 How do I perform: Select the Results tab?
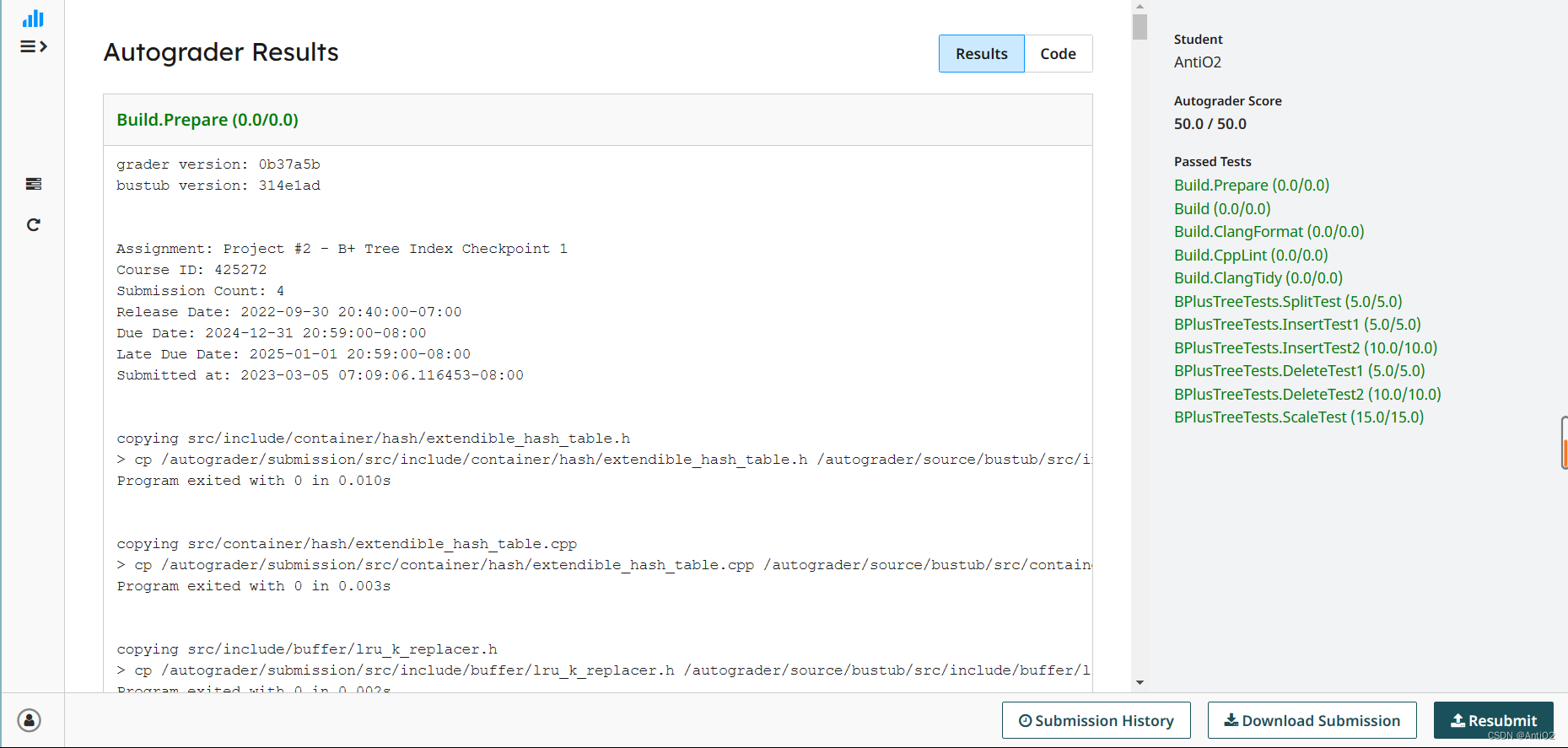(981, 54)
